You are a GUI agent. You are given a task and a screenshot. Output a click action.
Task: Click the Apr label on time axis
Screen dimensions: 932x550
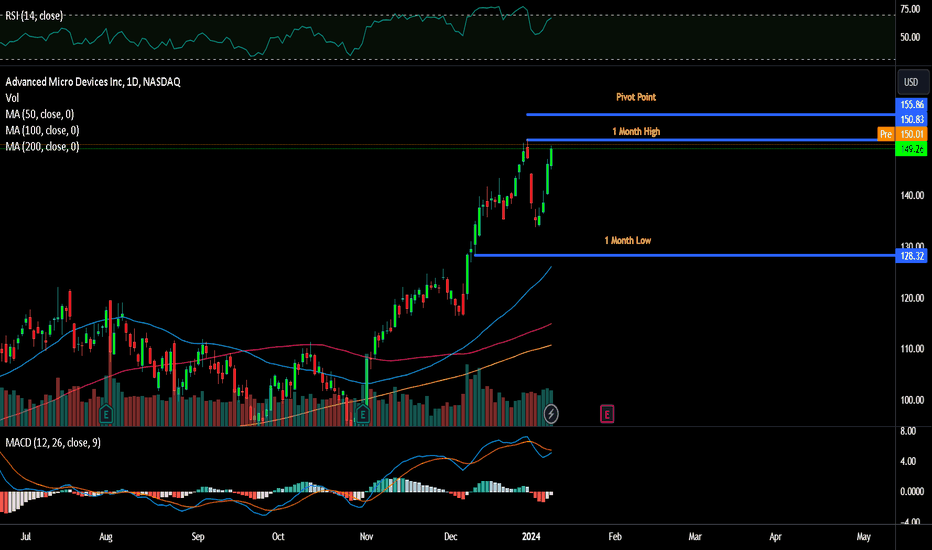tap(775, 536)
